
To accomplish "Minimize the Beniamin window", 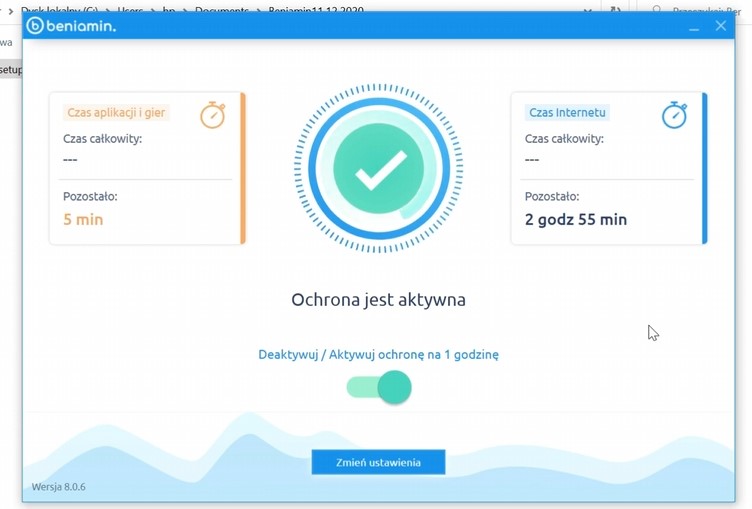I will [694, 27].
